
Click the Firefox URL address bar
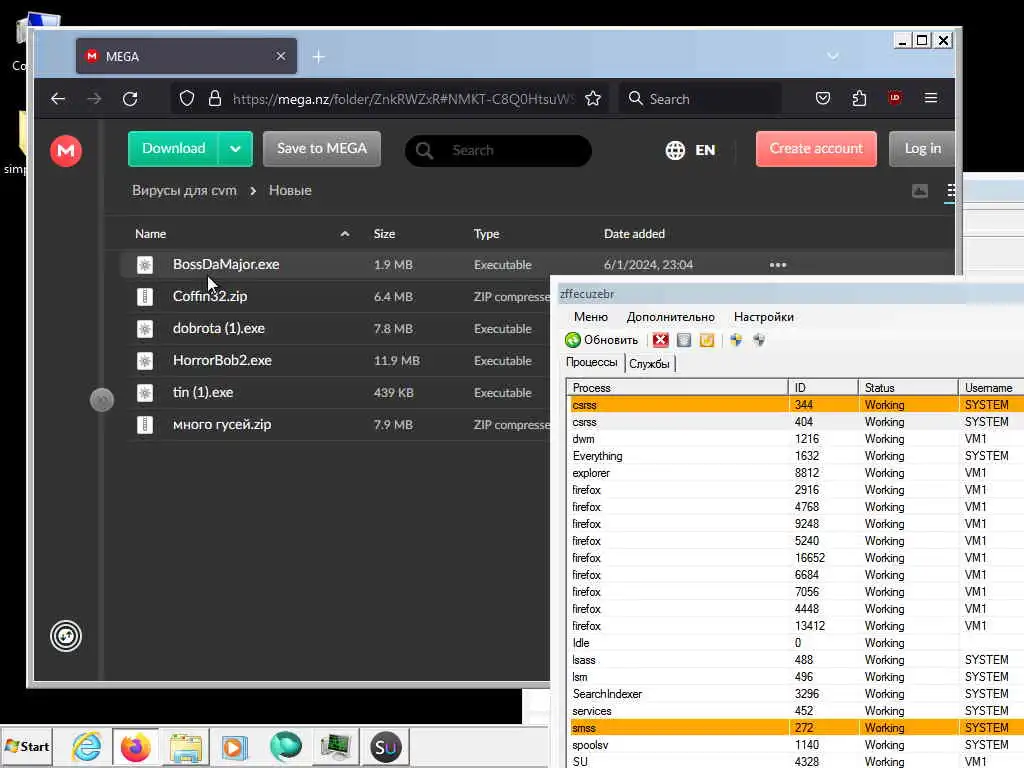tap(403, 99)
